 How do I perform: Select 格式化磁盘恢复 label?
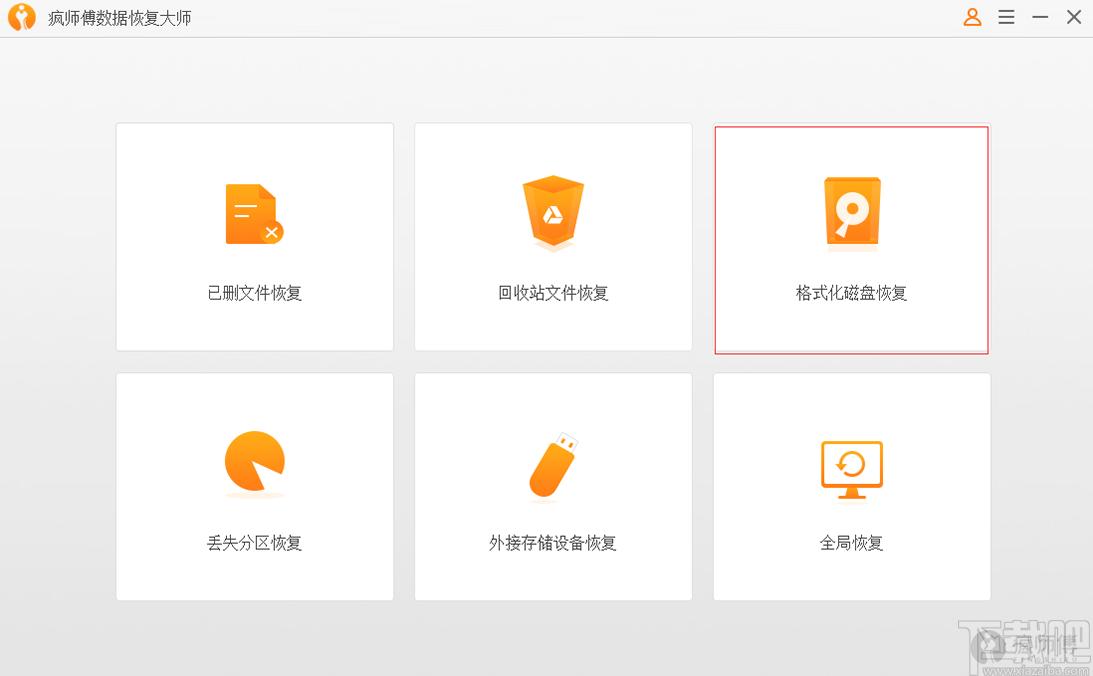(851, 293)
